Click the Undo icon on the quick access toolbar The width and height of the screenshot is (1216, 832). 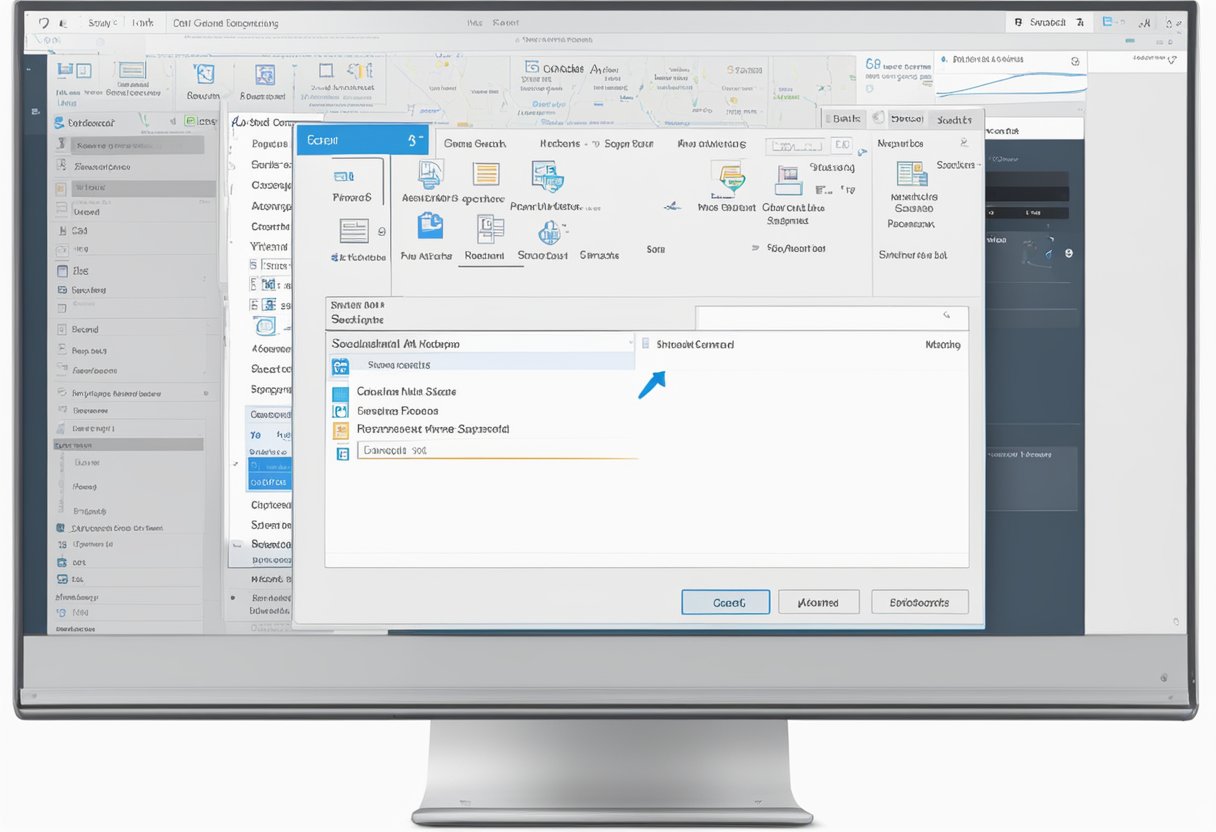click(45, 21)
